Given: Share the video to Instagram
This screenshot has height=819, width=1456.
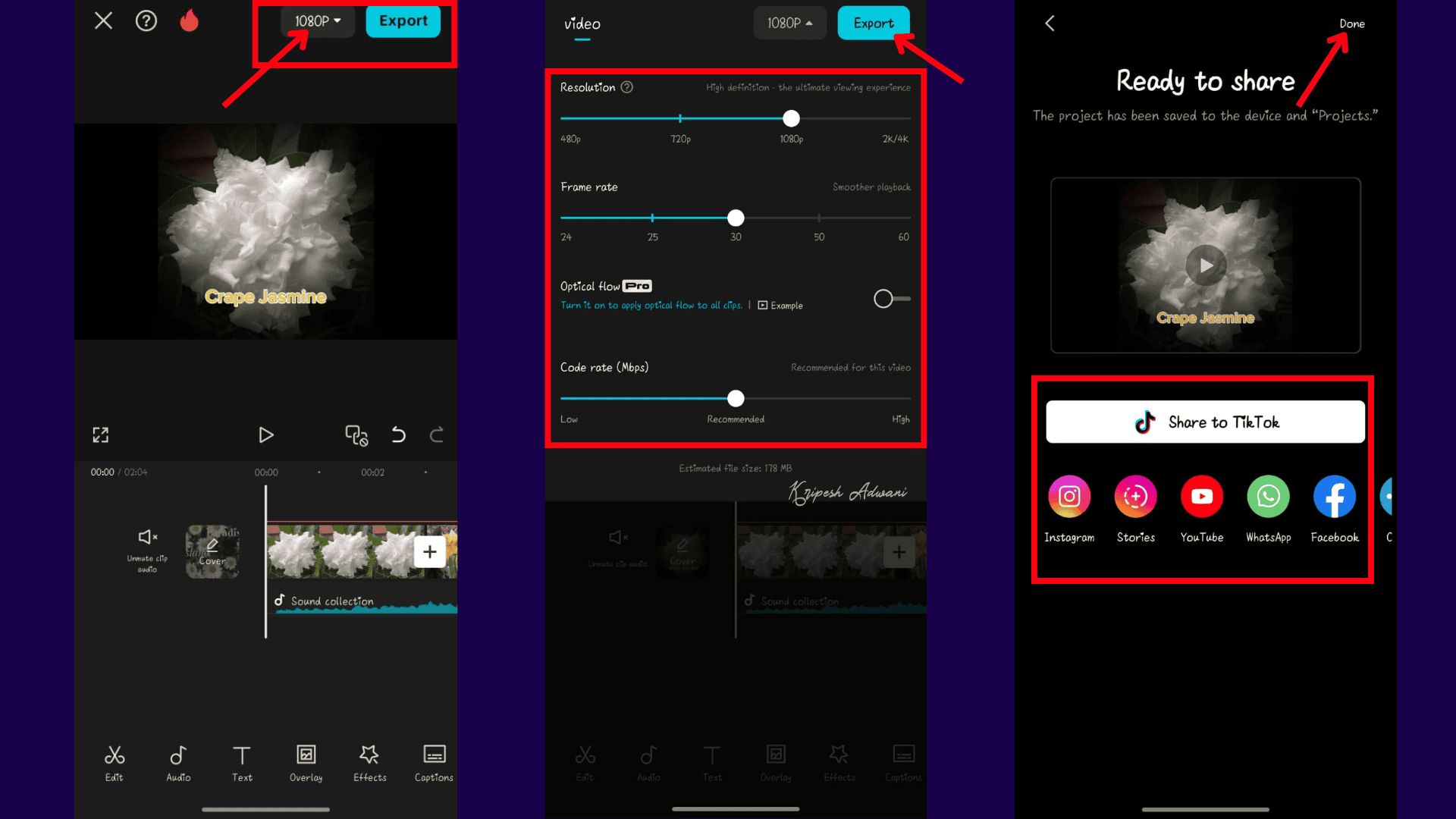Looking at the screenshot, I should 1069,497.
